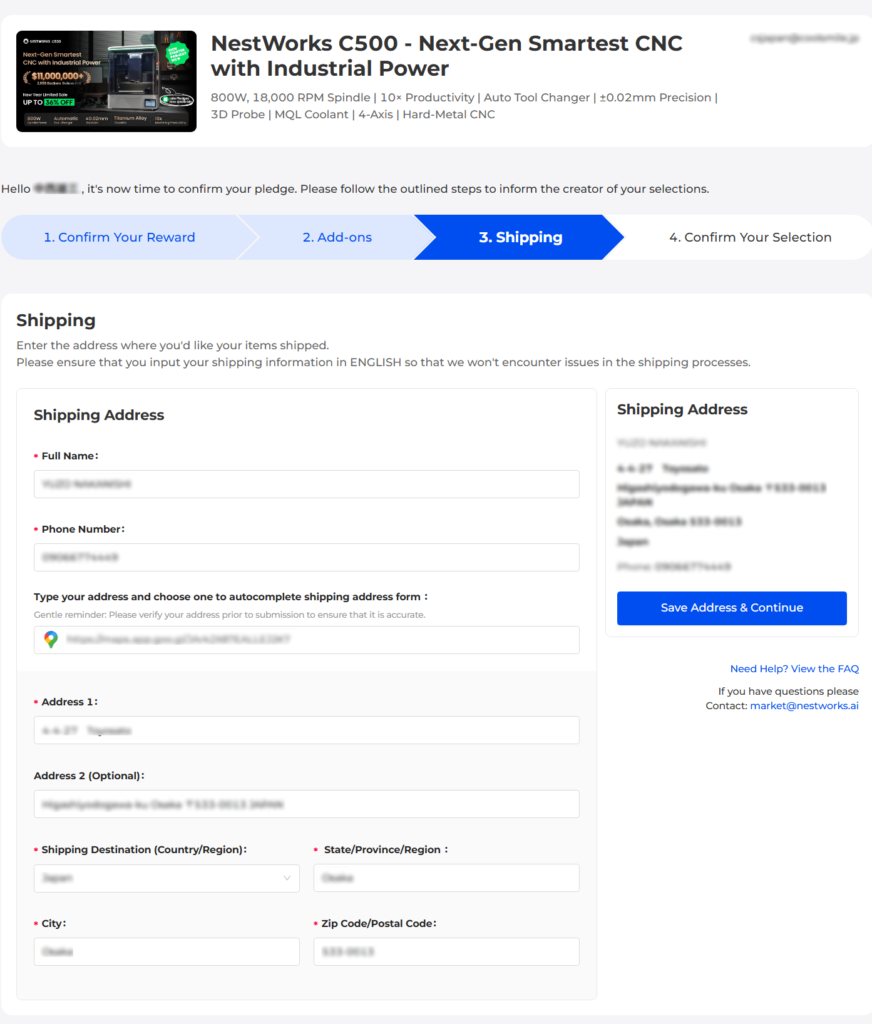
Task: Select the 3. Shipping step tab
Action: pyautogui.click(x=520, y=237)
